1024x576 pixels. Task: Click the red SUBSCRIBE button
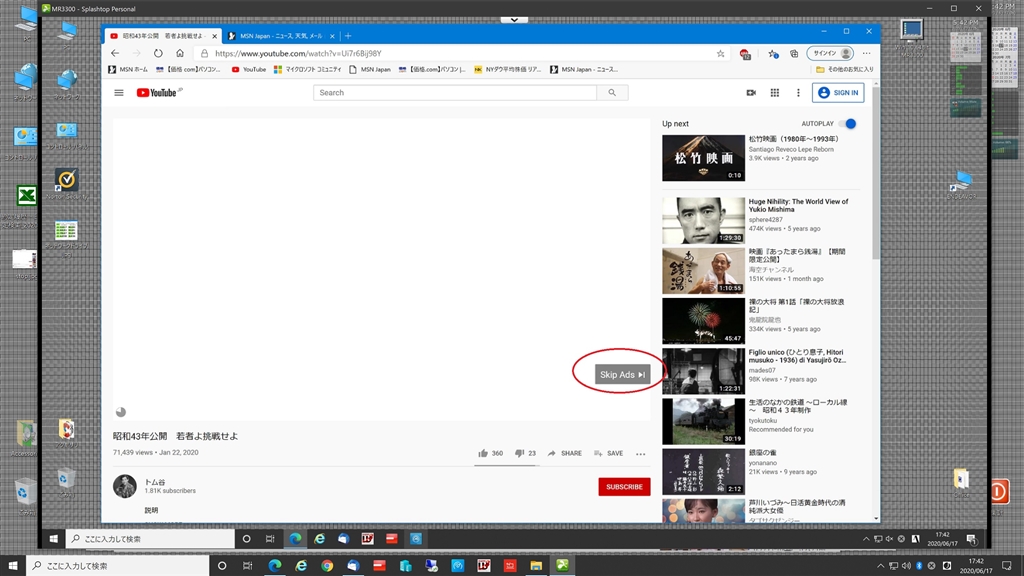[x=624, y=487]
